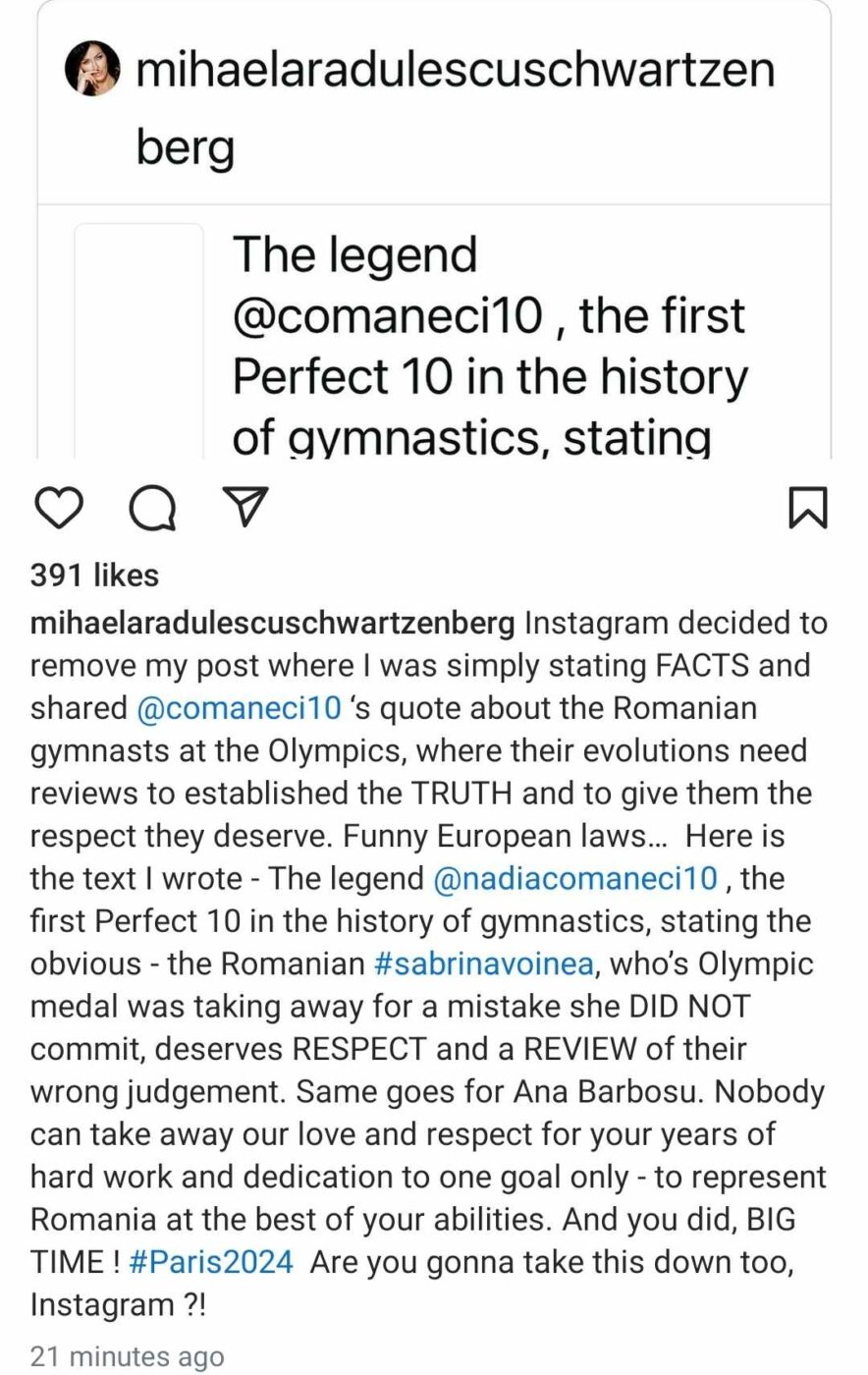Screen dimensions: 868x1375
Task: Save the post with the bookmark icon
Action: click(x=807, y=508)
